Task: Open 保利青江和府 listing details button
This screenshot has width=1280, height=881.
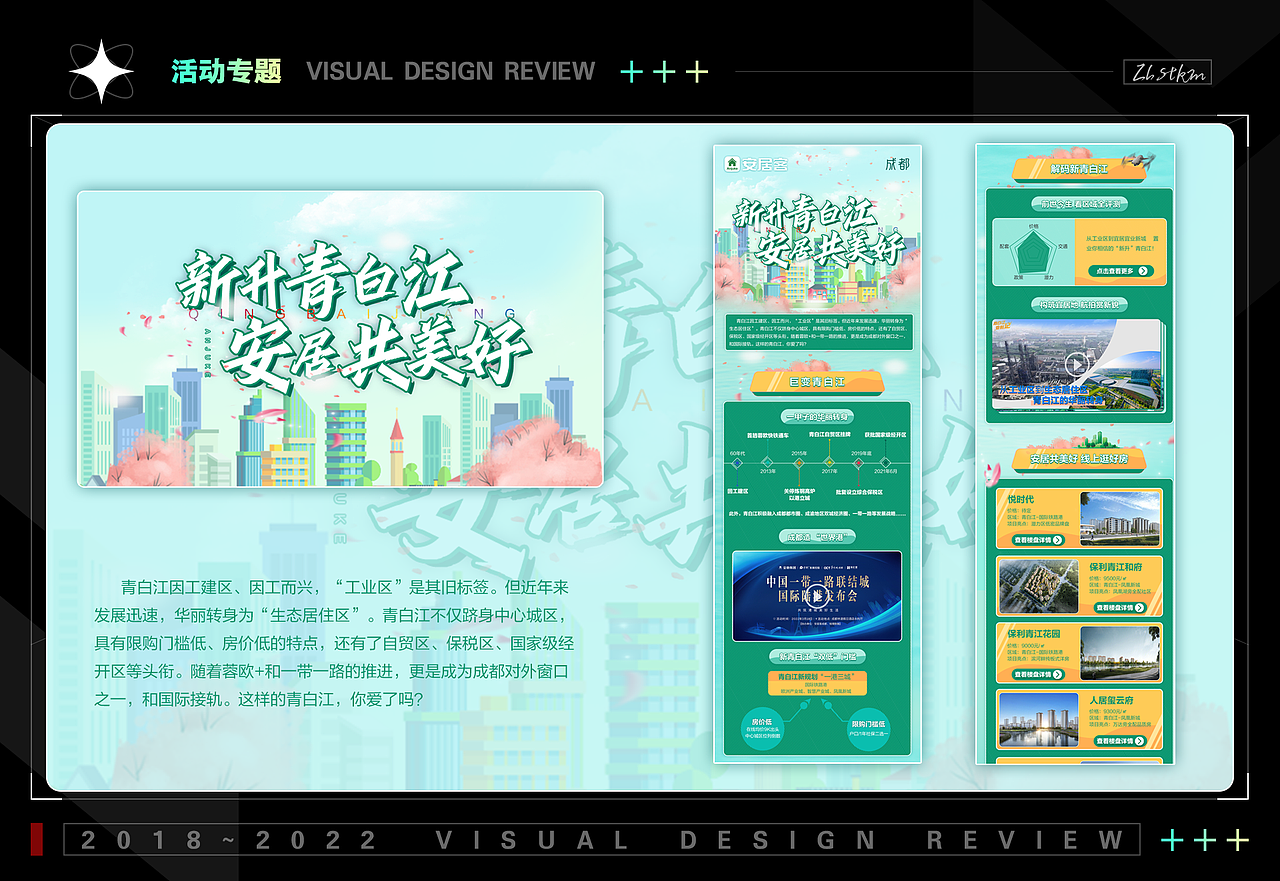Action: click(1120, 607)
